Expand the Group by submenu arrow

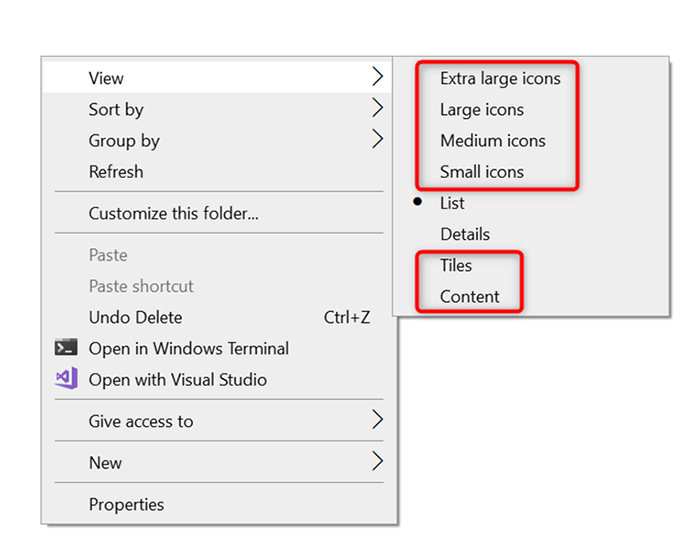tap(377, 140)
